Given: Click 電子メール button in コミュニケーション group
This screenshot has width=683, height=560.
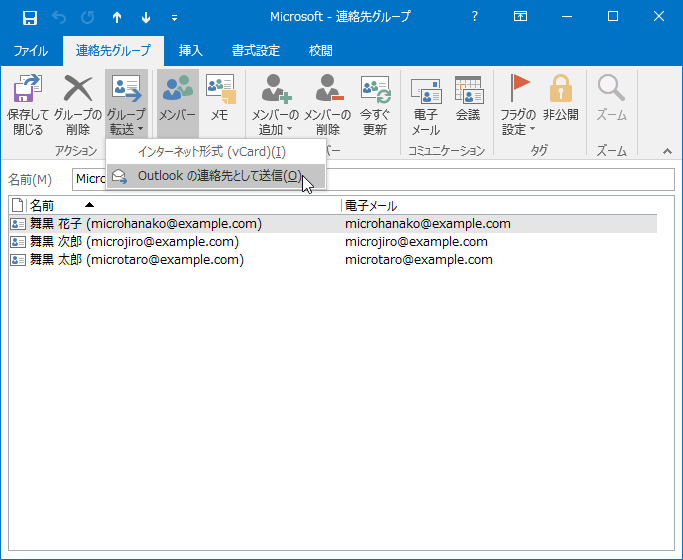Looking at the screenshot, I should (426, 105).
